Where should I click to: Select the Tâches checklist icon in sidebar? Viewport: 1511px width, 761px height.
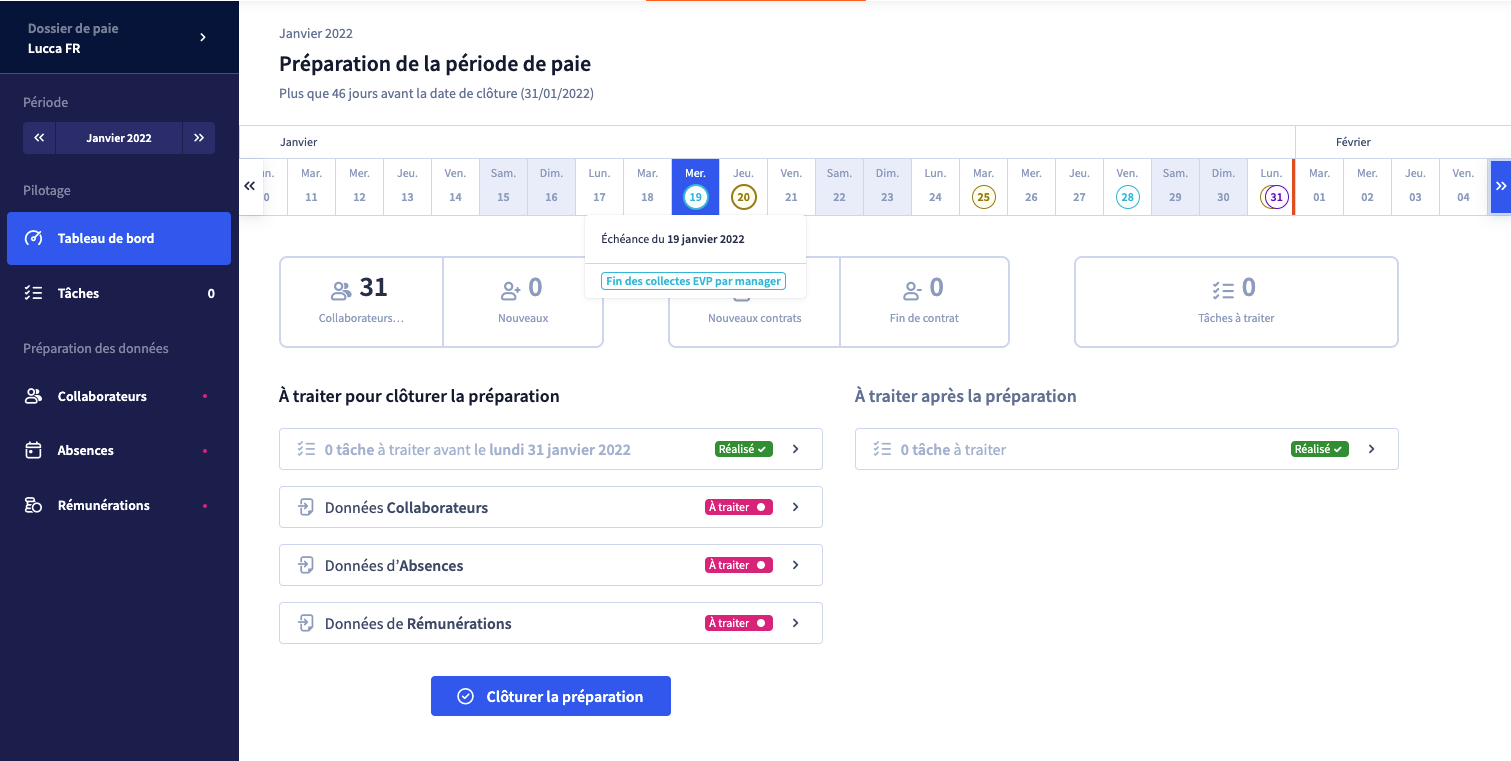[x=35, y=292]
